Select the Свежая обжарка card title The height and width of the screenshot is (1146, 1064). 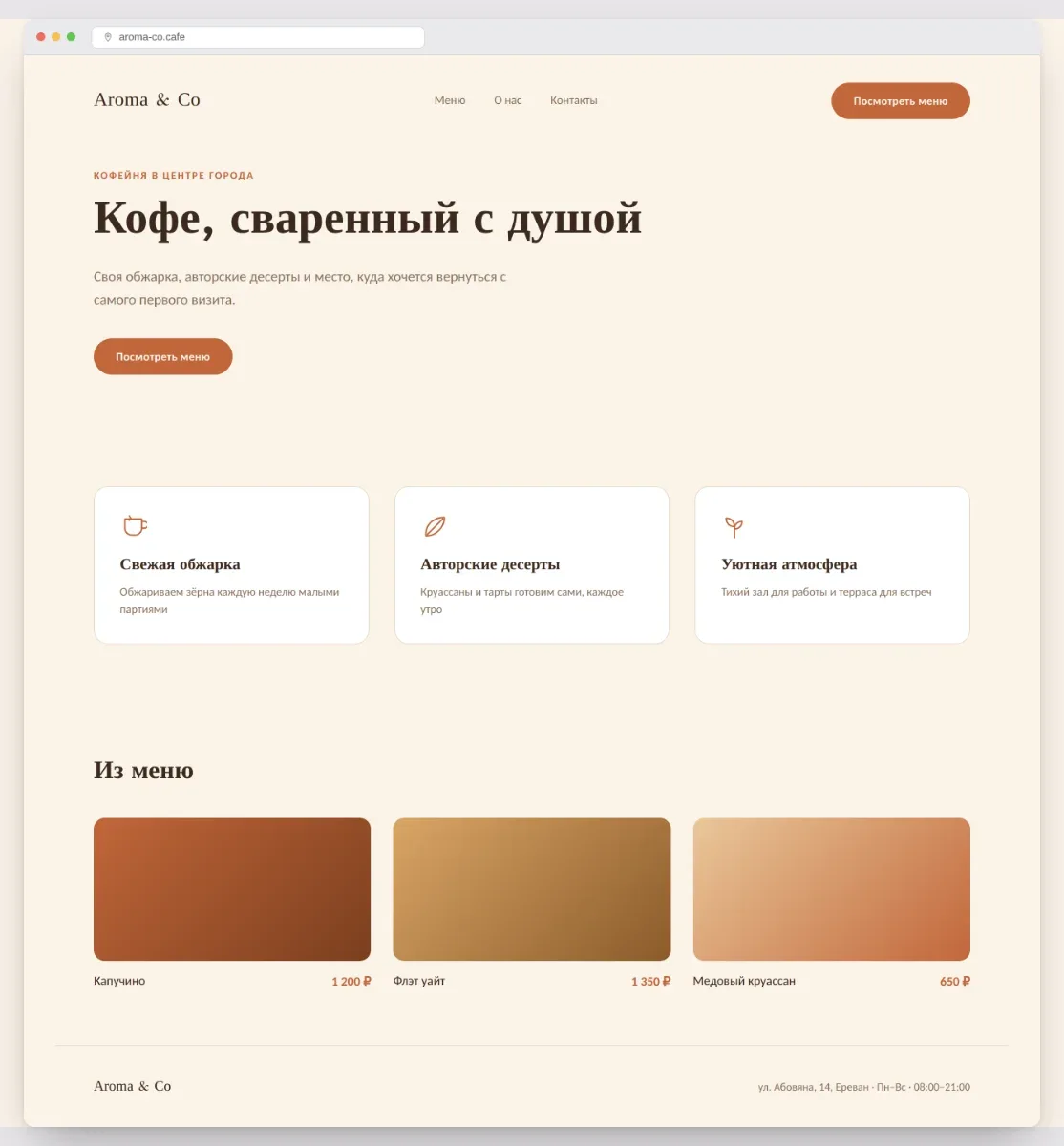180,564
